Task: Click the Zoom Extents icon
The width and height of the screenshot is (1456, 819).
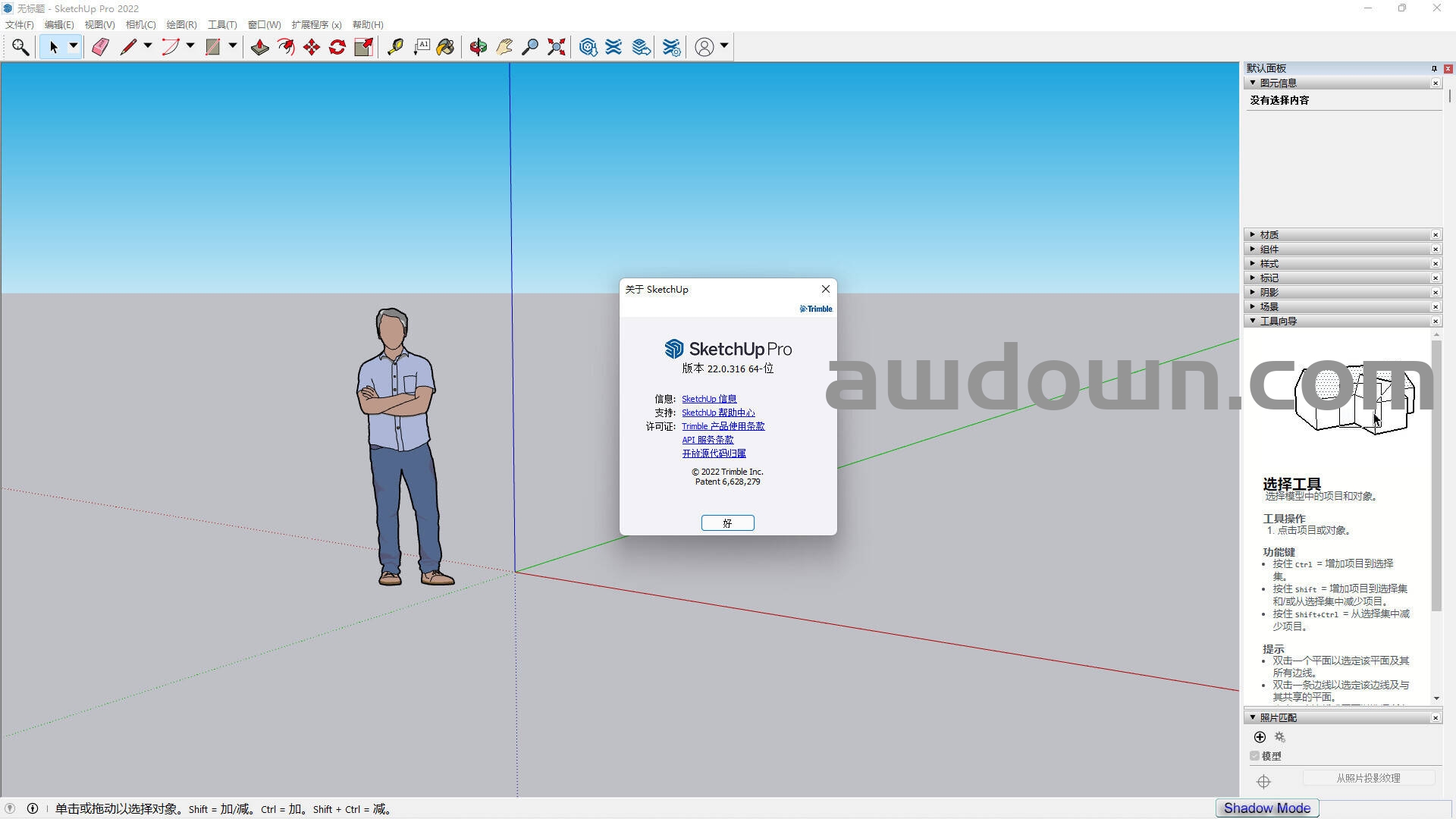Action: click(557, 47)
